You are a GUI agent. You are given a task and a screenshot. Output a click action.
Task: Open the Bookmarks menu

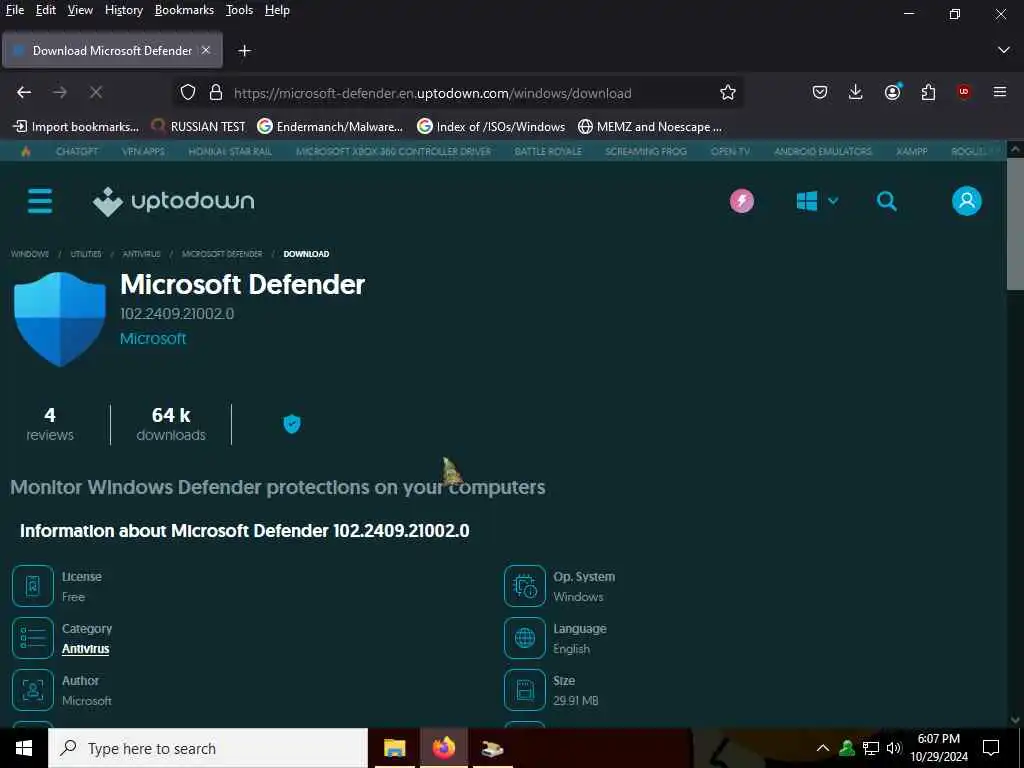tap(184, 10)
